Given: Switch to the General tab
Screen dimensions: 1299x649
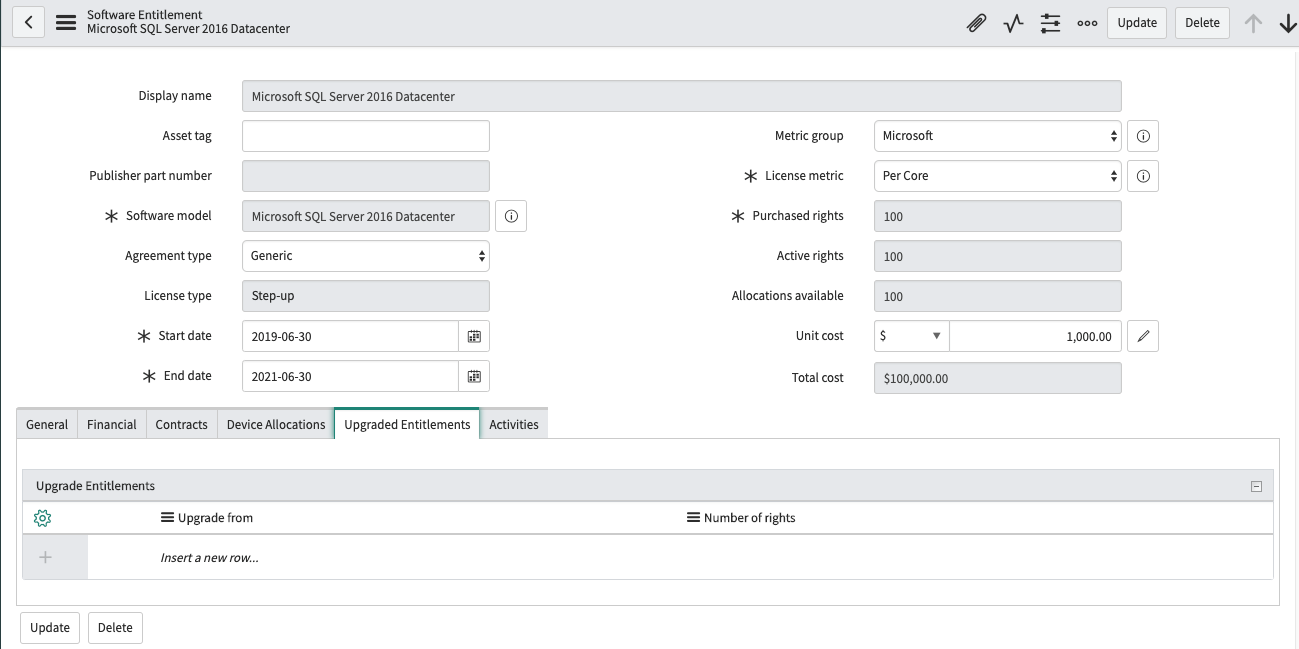Looking at the screenshot, I should pyautogui.click(x=47, y=424).
